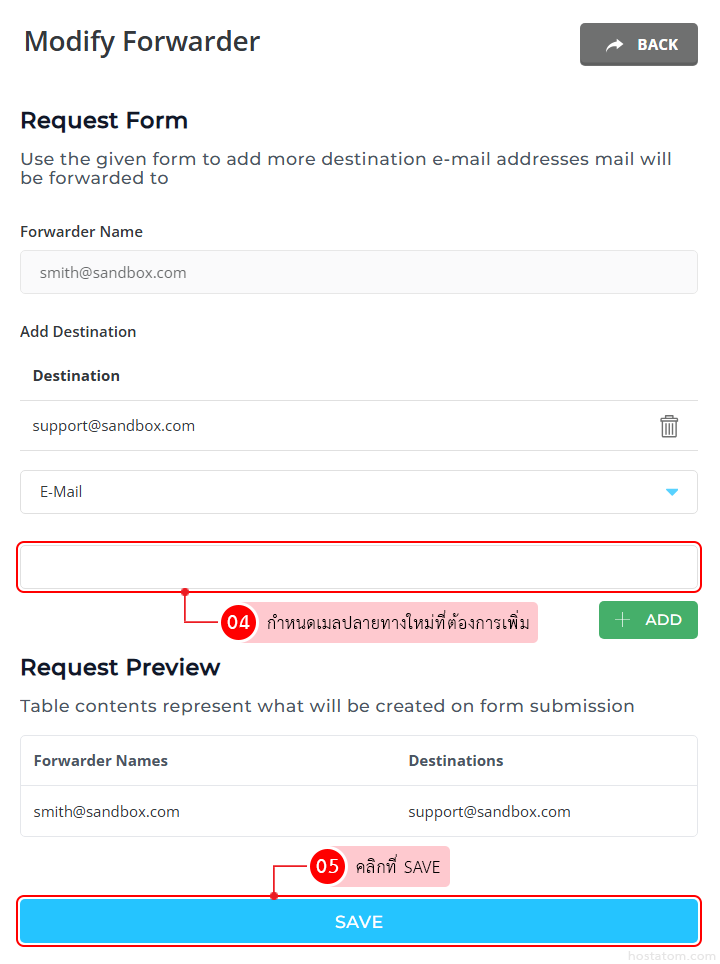Select support@sandbox.com cell in the preview table
The image size is (720, 964).
(x=489, y=812)
